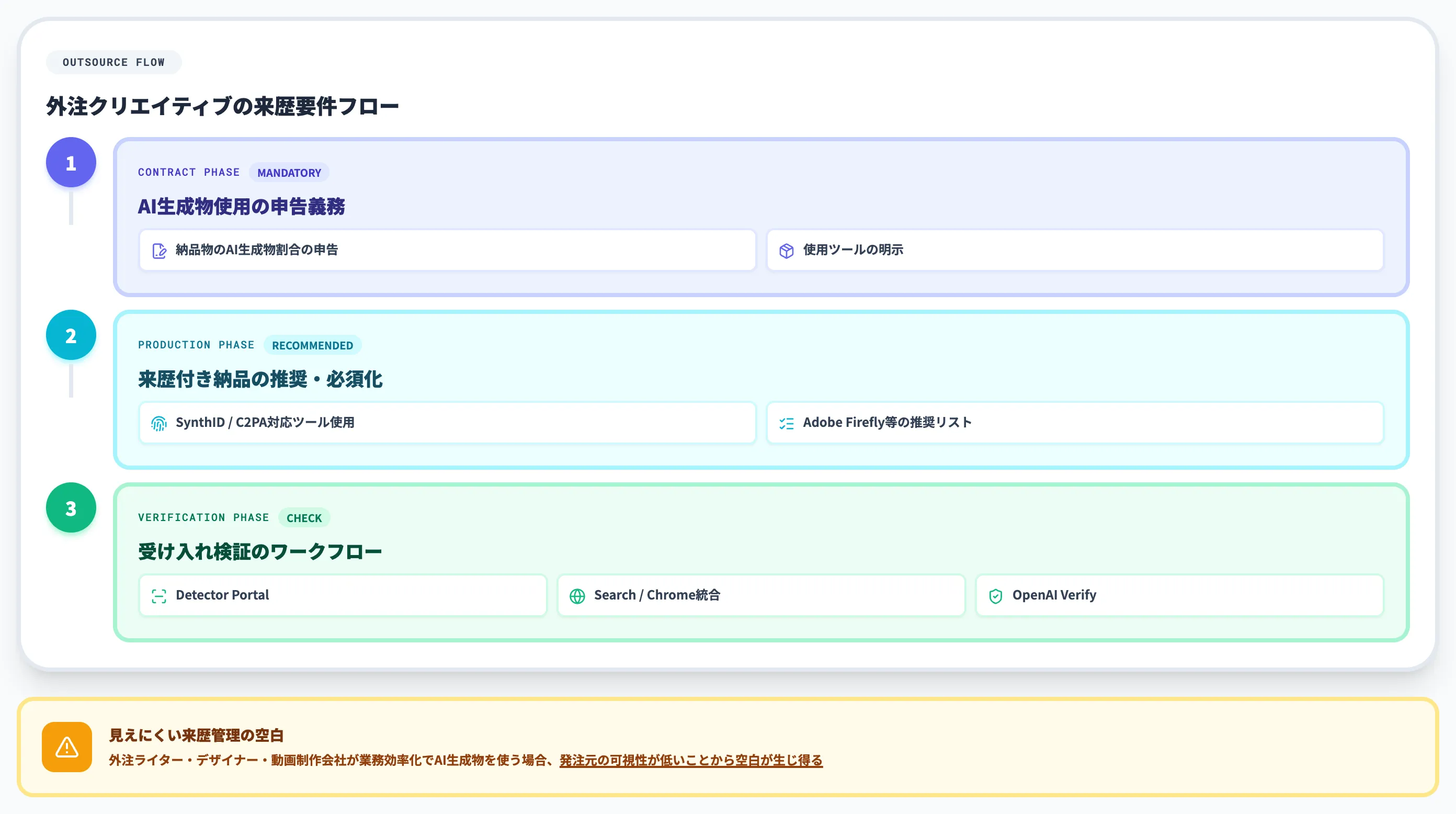The image size is (1456, 814).
Task: Click the orange warning triangle icon
Action: click(x=67, y=747)
